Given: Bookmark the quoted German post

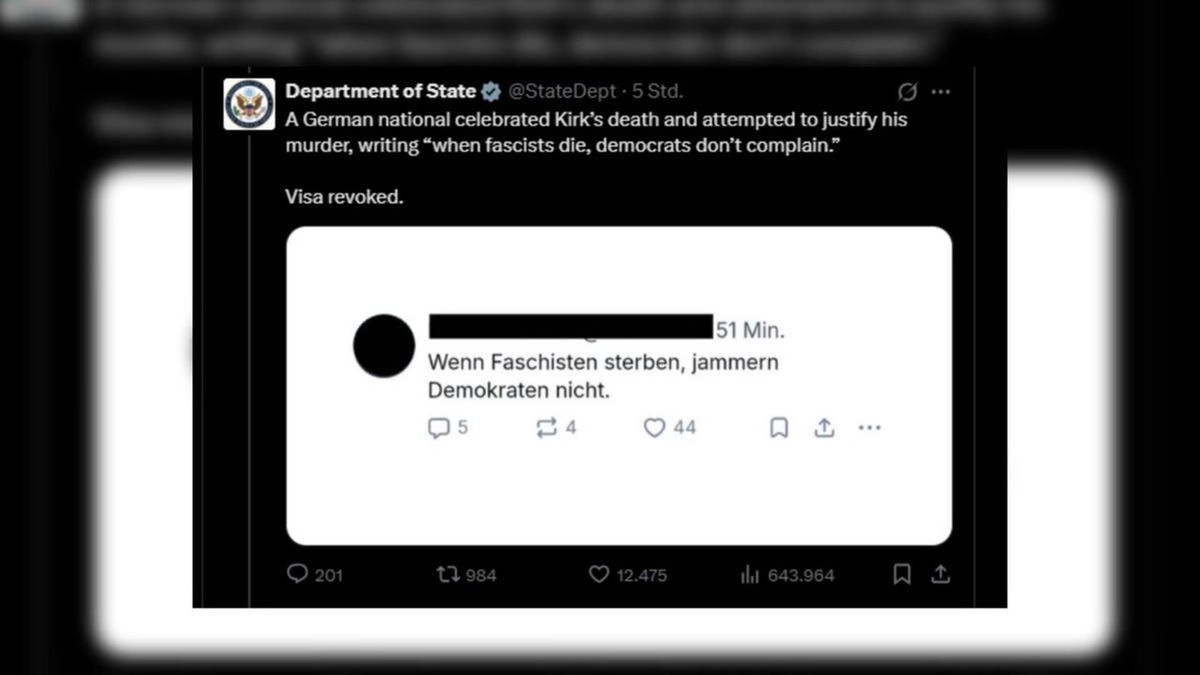Looking at the screenshot, I should [779, 428].
